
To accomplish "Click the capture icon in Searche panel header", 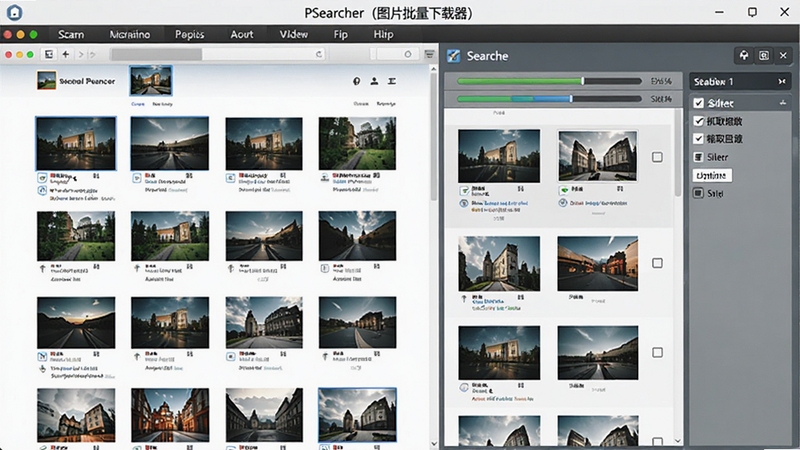I will [763, 56].
